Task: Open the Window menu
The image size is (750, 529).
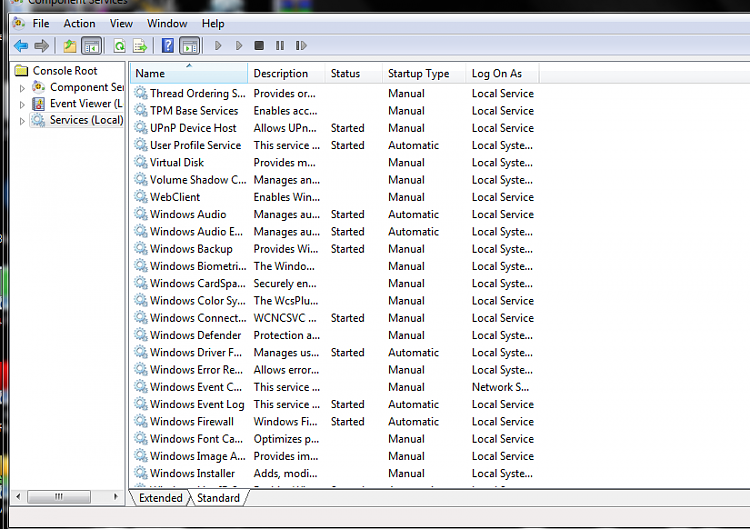Action: pyautogui.click(x=167, y=23)
